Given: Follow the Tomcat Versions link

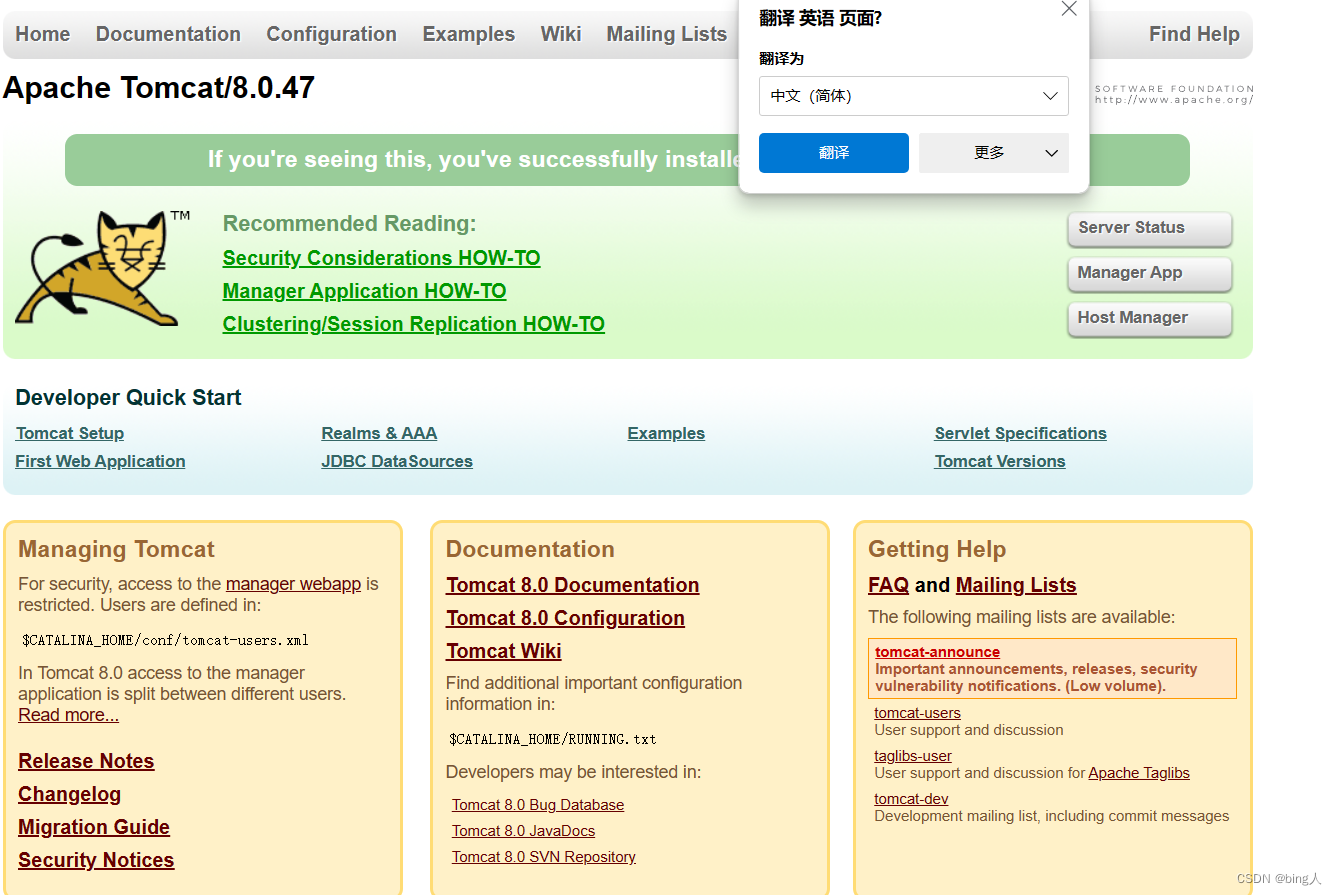Looking at the screenshot, I should pyautogui.click(x=1000, y=461).
